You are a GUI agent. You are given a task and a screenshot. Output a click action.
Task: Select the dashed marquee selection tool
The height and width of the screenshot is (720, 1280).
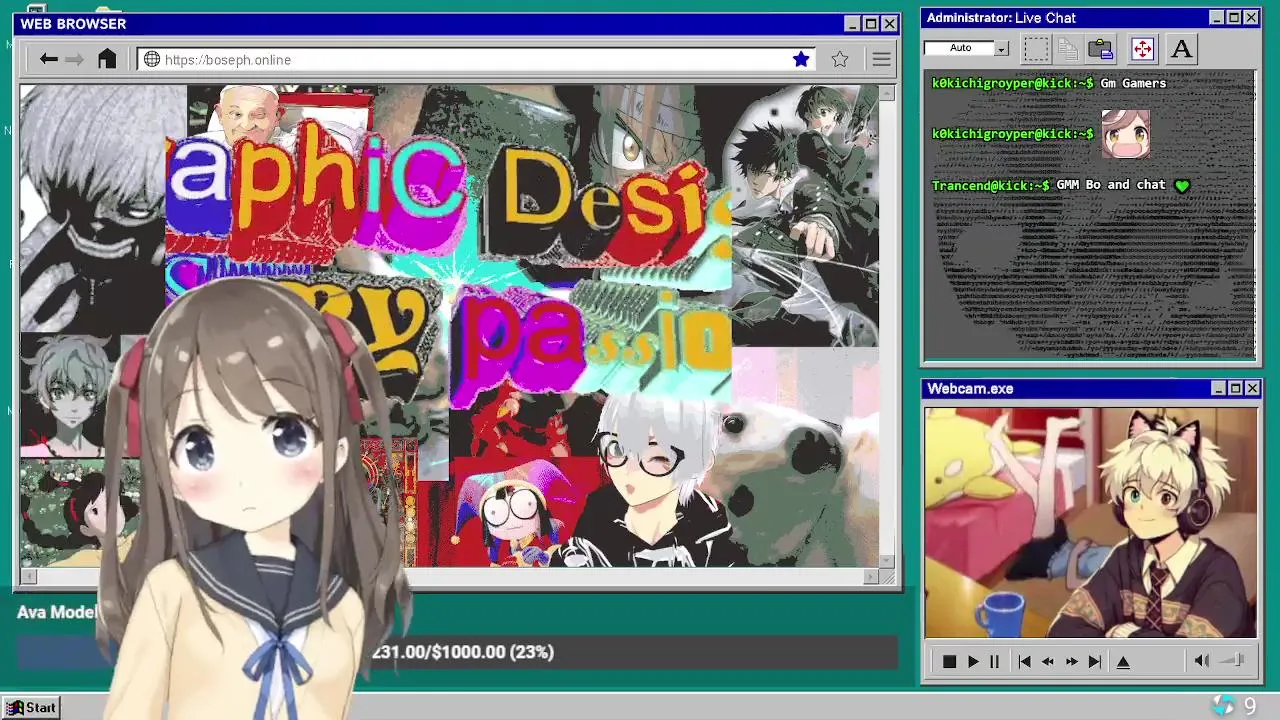point(1037,48)
